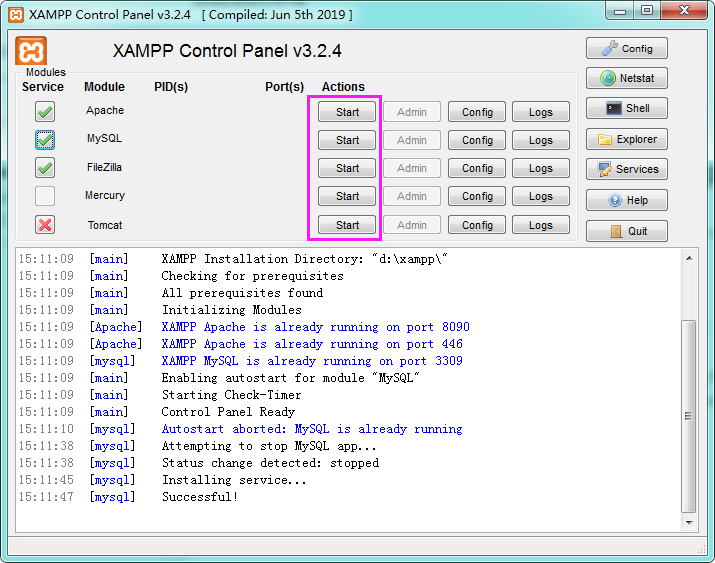Toggle the FileZilla service checkbox
The width and height of the screenshot is (715, 563).
(45, 168)
